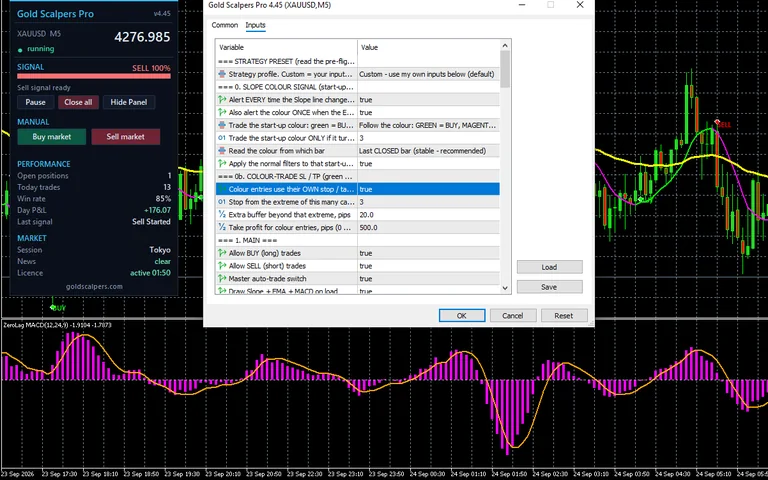The image size is (768, 480).
Task: Click icon beside 'Extra buffer beyond that extreme' row
Action: pyautogui.click(x=222, y=215)
